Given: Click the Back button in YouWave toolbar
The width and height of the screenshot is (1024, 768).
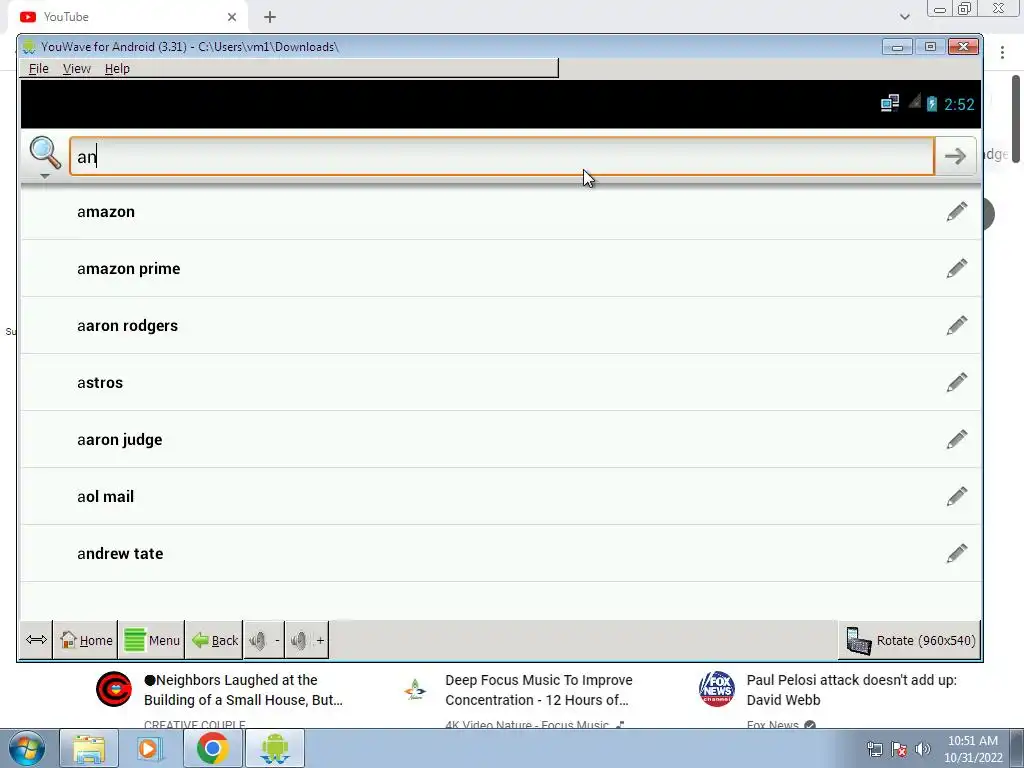Looking at the screenshot, I should pyautogui.click(x=214, y=640).
